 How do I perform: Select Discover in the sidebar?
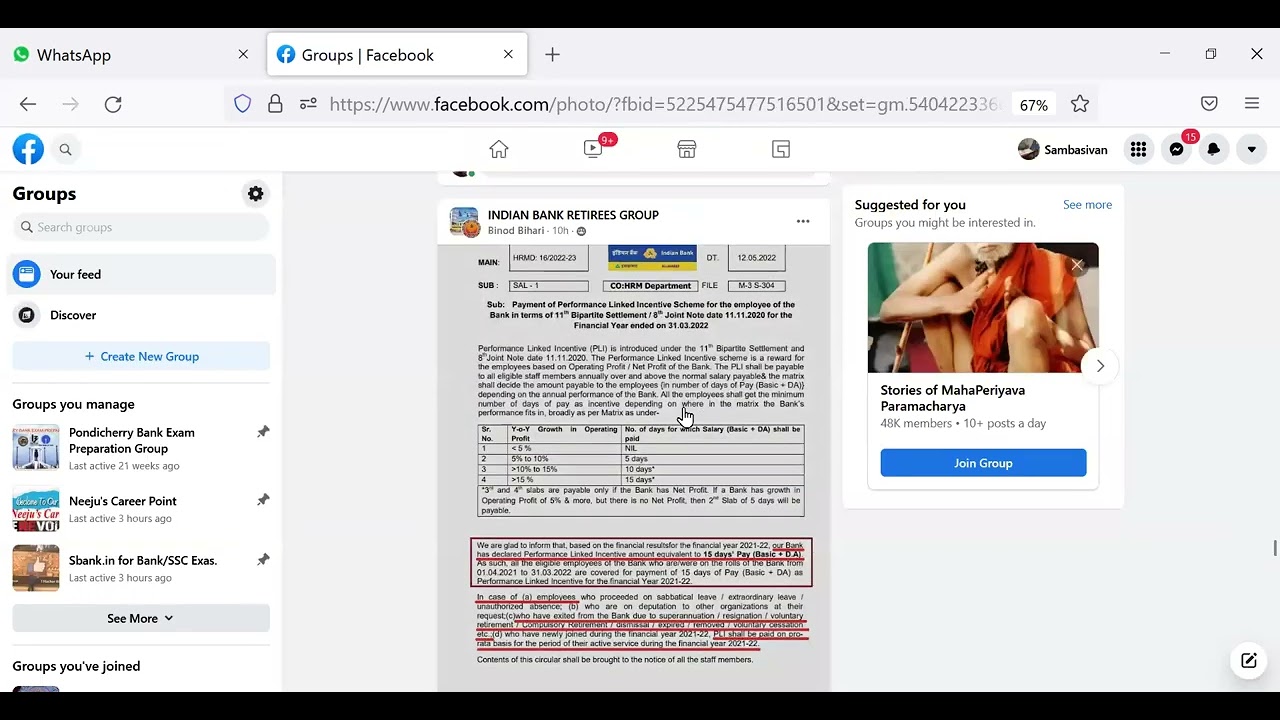pyautogui.click(x=141, y=315)
